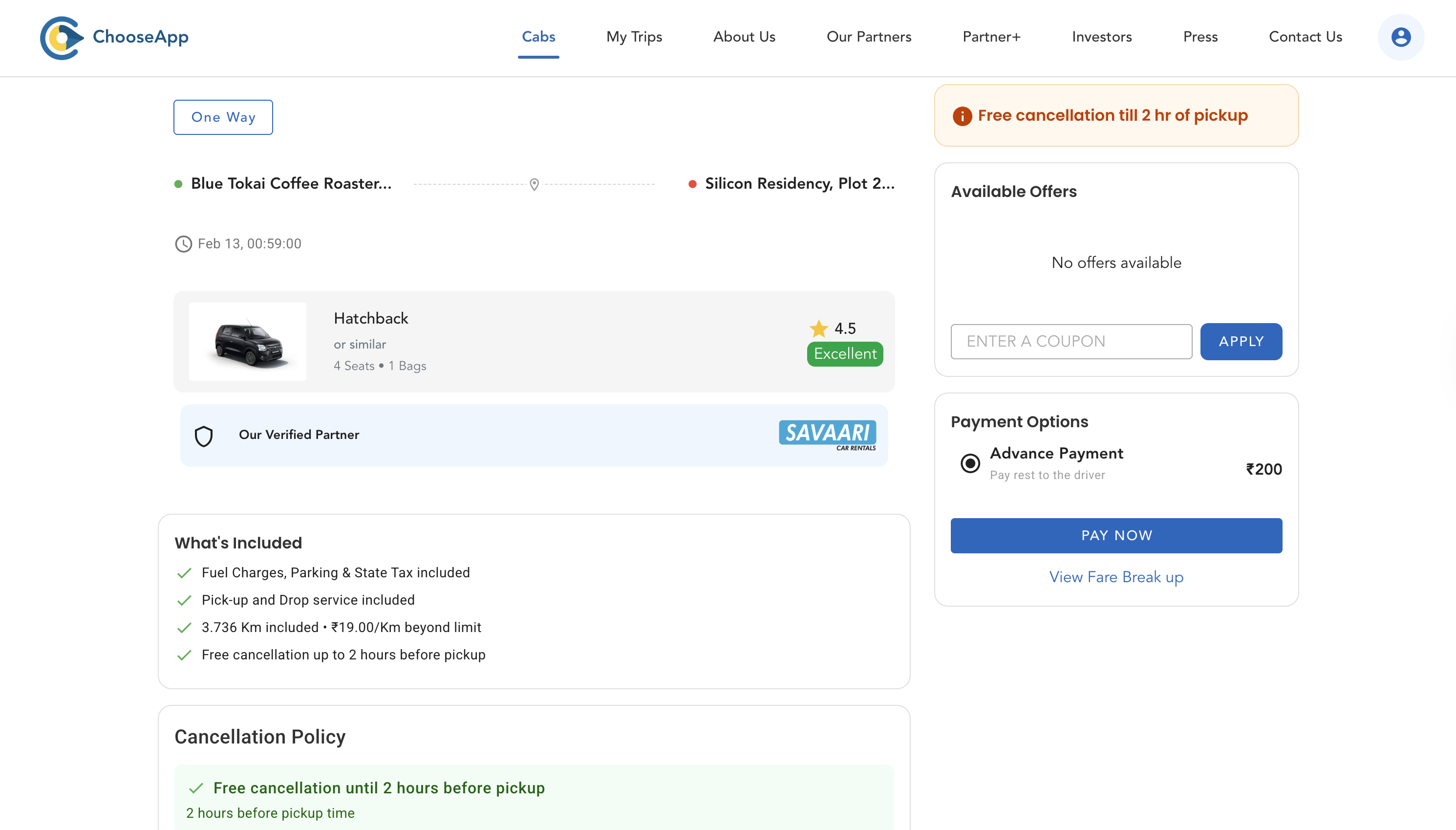Open the One Way trip selector
This screenshot has height=830, width=1456.
[223, 117]
